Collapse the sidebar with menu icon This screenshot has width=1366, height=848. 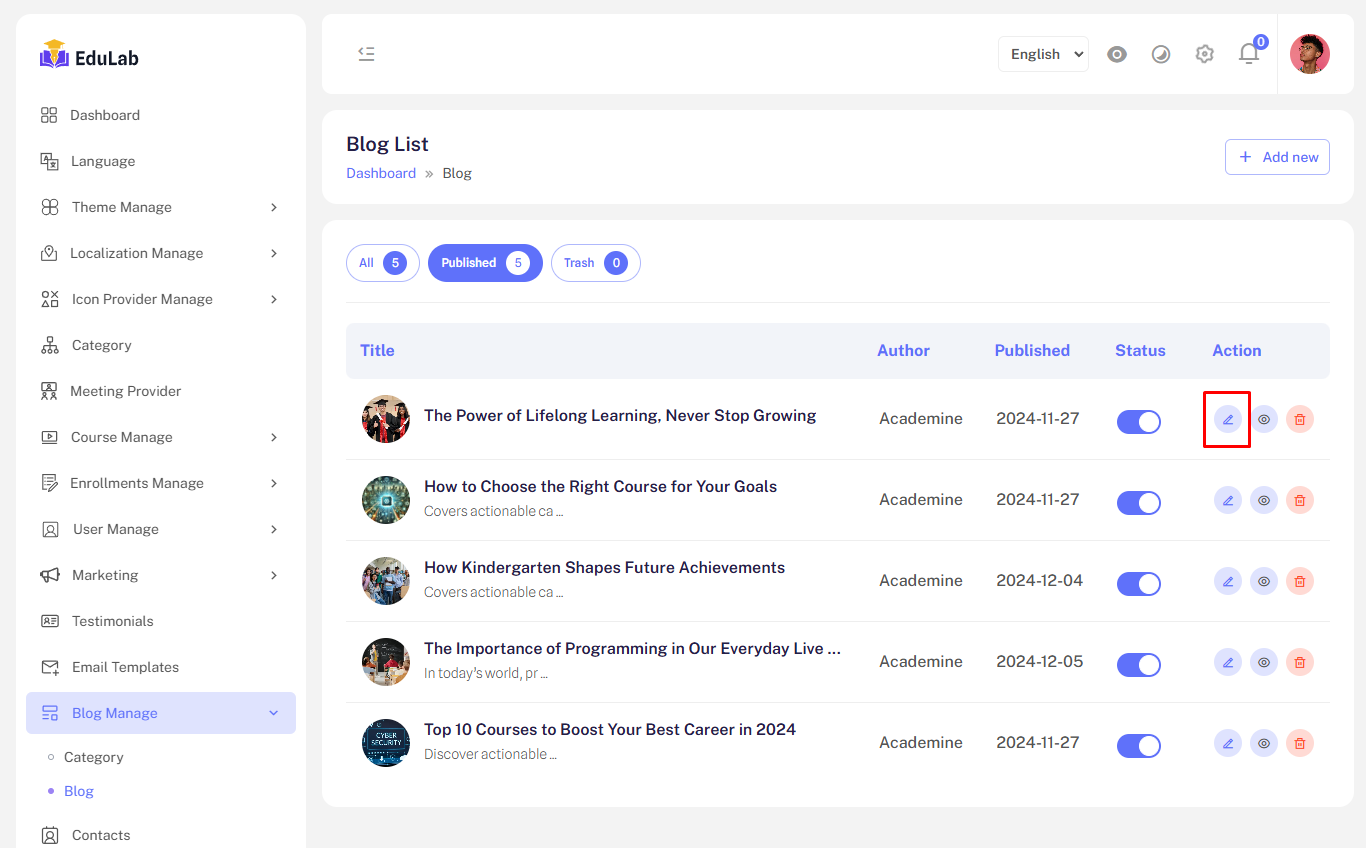point(366,54)
